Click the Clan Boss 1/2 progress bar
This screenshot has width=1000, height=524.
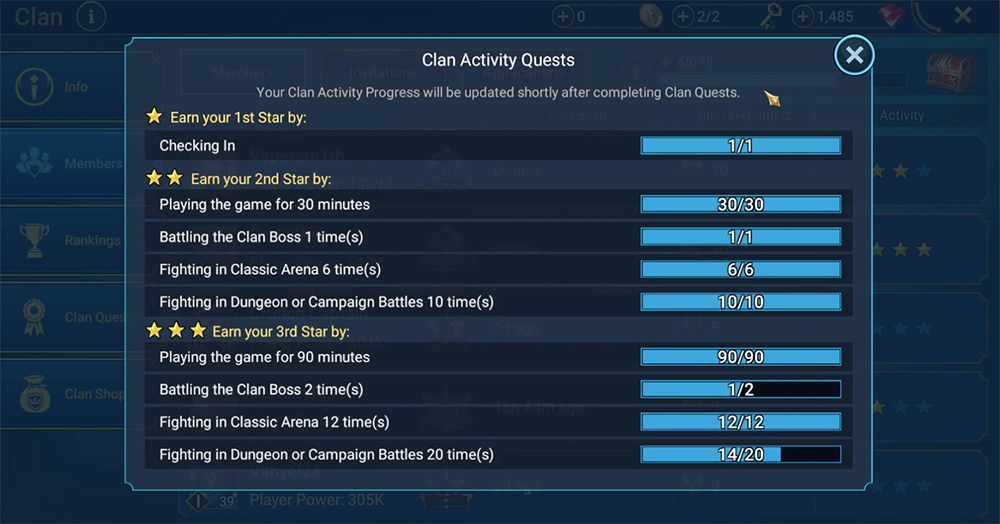tap(740, 389)
